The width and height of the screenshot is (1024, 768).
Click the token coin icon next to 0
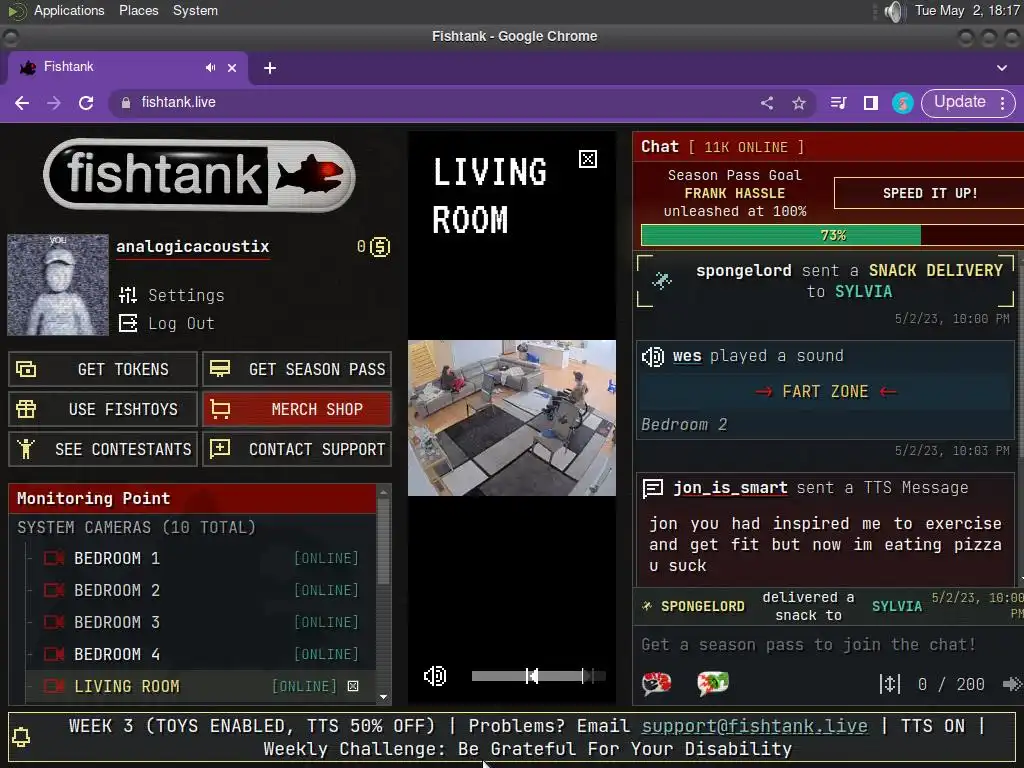click(x=380, y=247)
